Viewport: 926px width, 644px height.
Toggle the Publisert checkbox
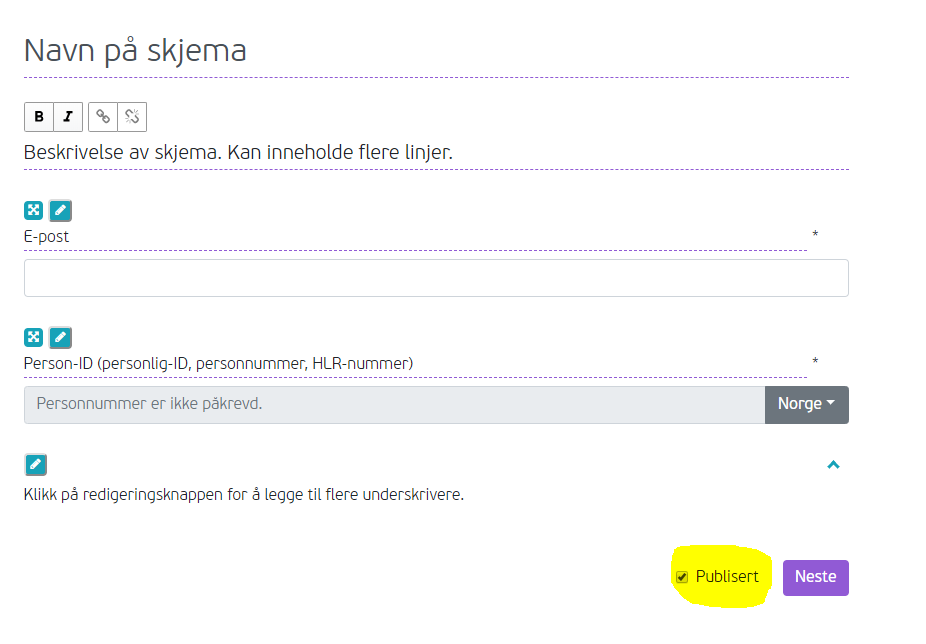click(681, 576)
